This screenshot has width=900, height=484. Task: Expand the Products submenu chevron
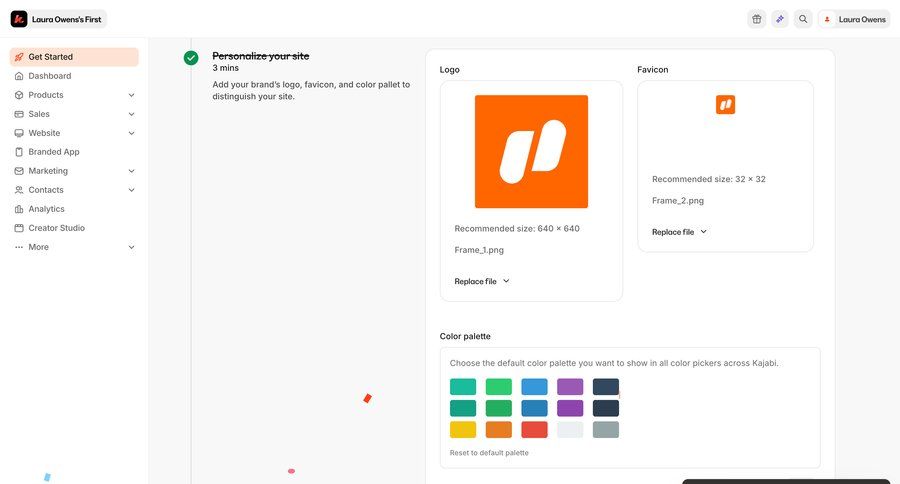131,95
